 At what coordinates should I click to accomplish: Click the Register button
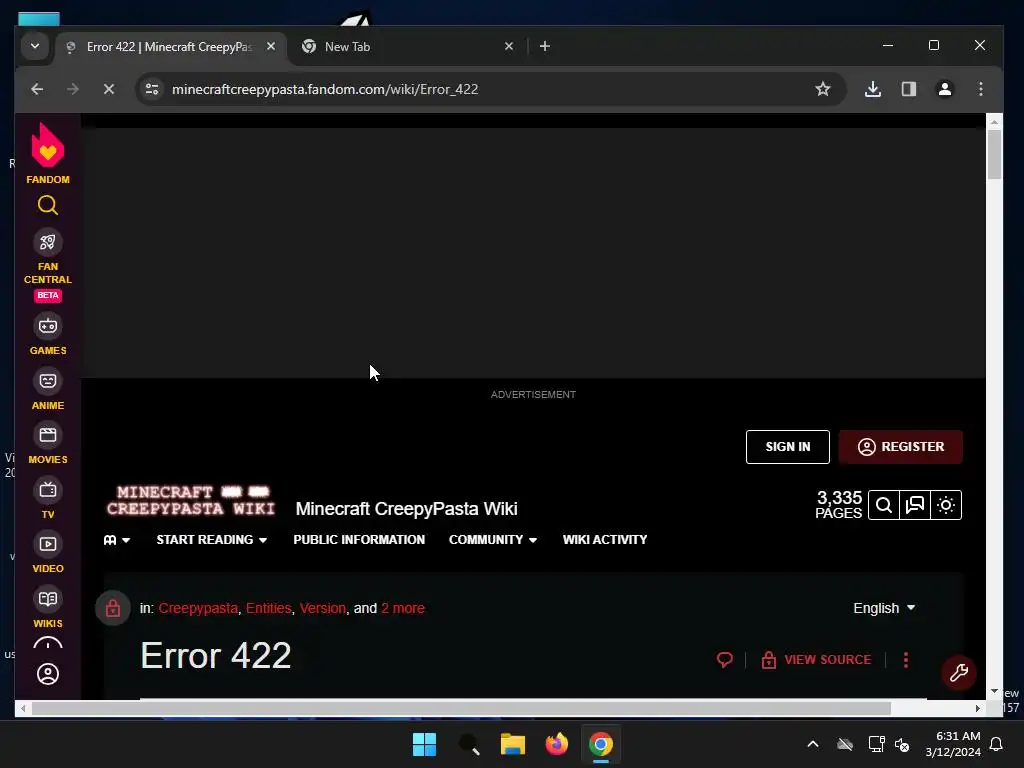coord(901,447)
